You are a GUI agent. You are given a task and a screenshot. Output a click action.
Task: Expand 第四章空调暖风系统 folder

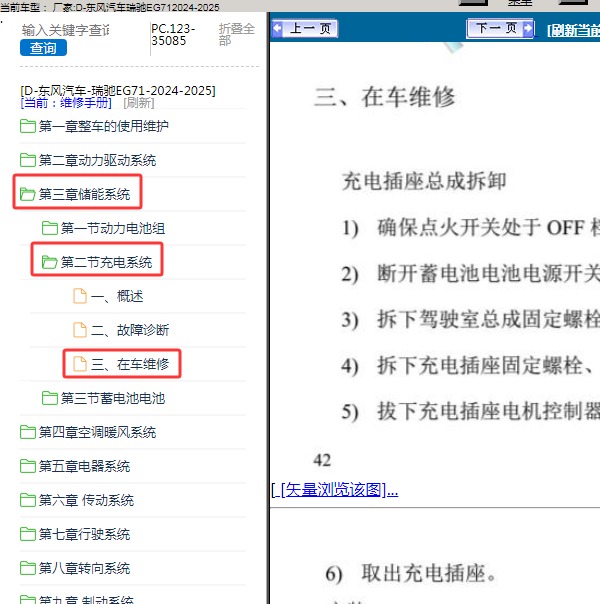(97, 432)
